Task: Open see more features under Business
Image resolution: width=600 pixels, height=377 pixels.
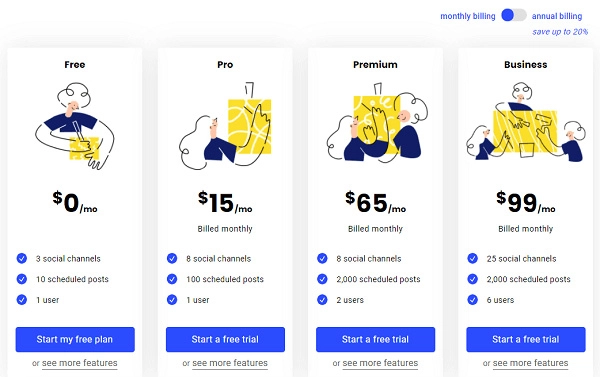Action: [530, 363]
